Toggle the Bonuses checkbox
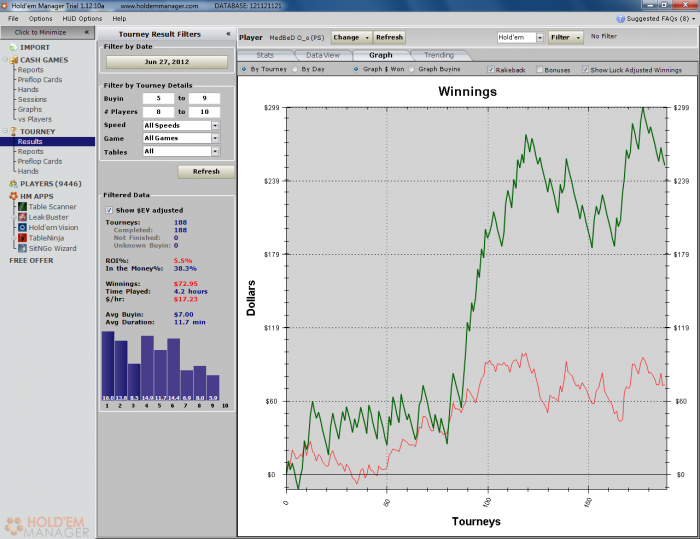Screen dimensions: 700x539 (x=539, y=70)
